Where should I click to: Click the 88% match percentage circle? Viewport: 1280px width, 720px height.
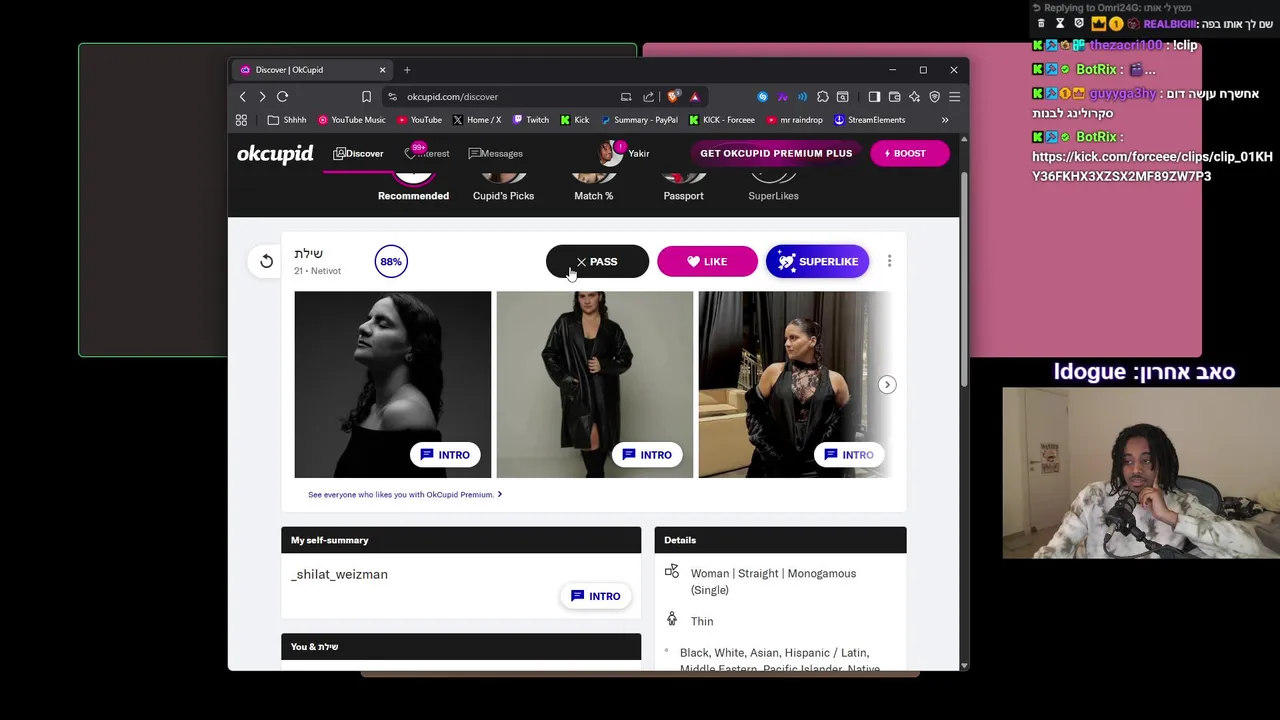tap(391, 262)
